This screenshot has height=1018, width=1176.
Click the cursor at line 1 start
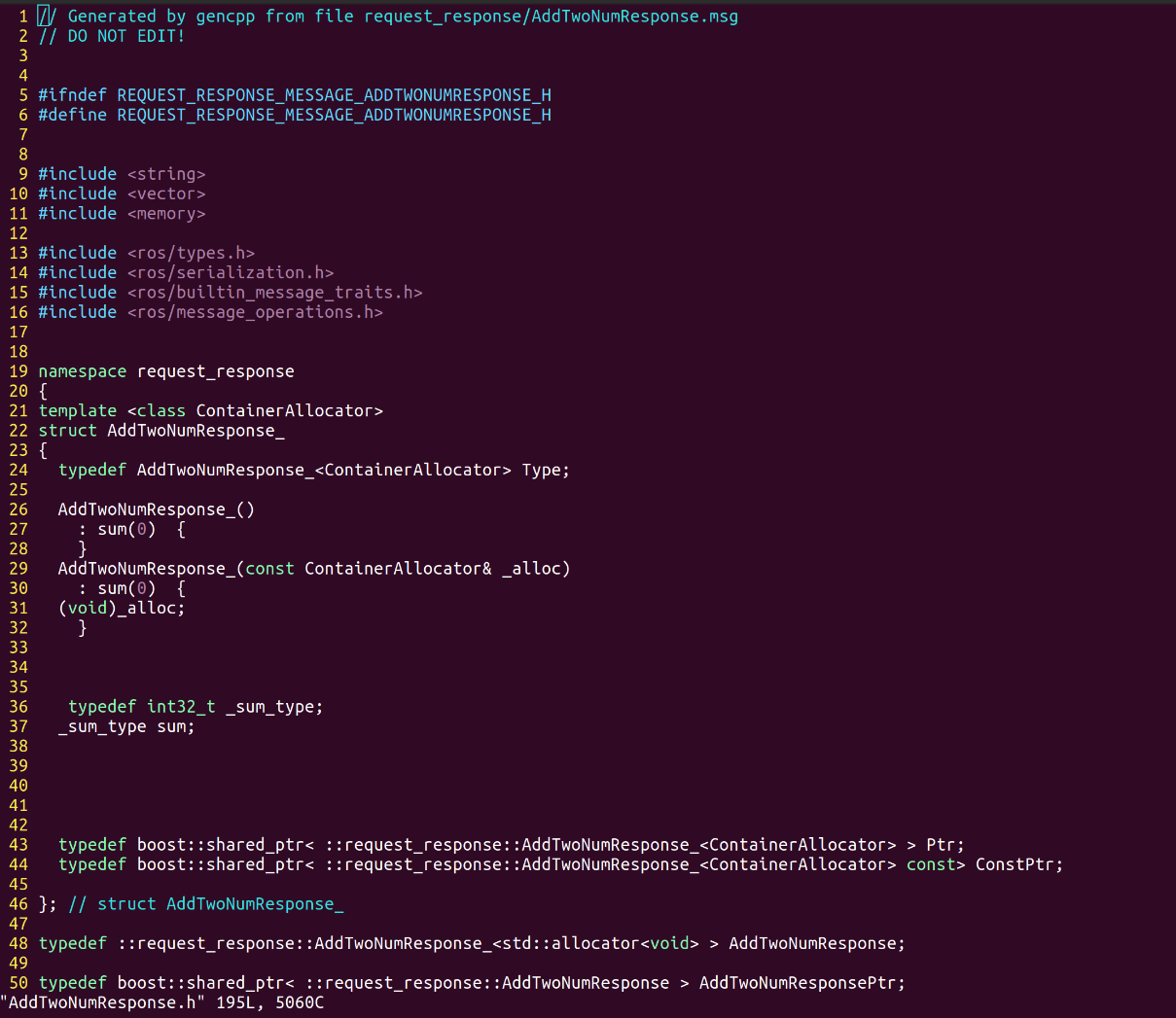43,17
